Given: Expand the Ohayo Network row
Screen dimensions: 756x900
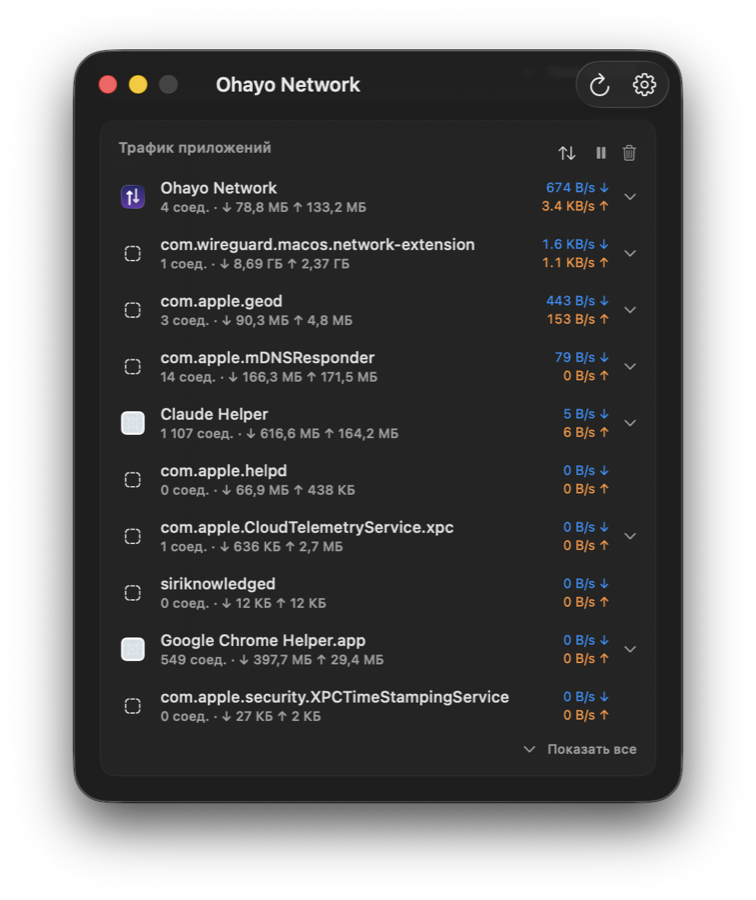Looking at the screenshot, I should 630,197.
